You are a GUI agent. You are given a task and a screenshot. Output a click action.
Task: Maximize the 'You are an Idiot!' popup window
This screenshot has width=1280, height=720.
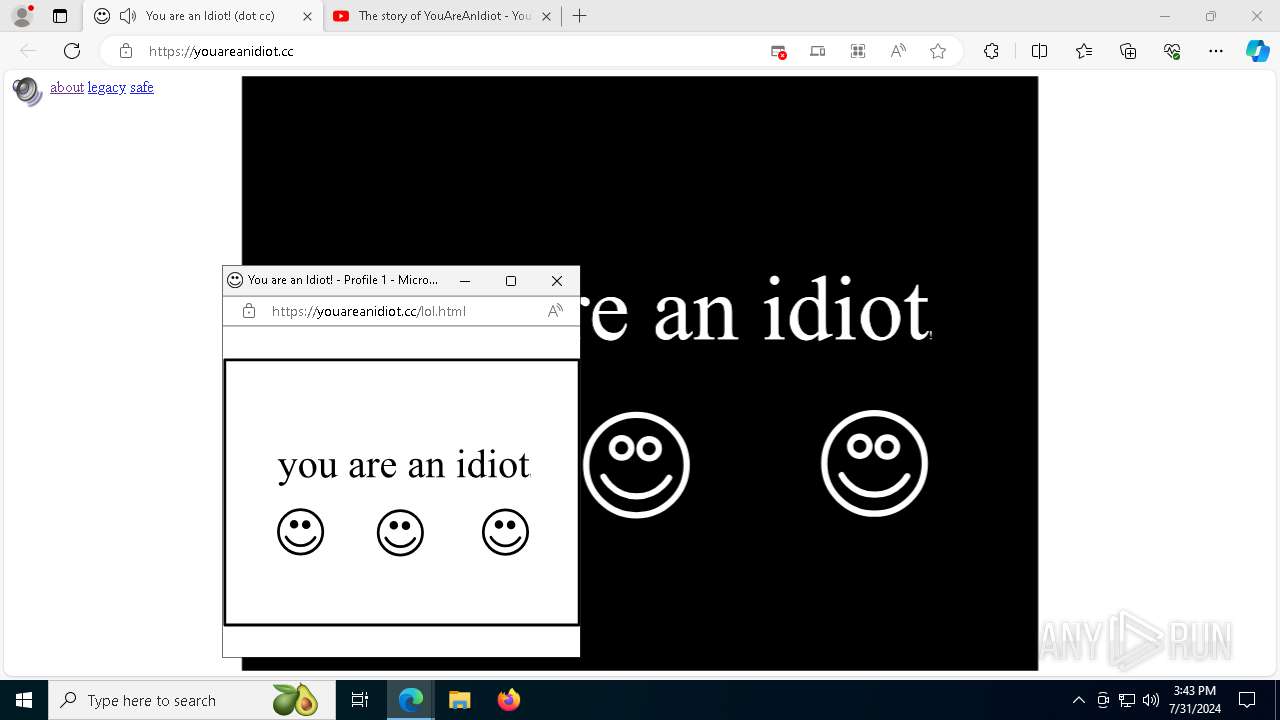(x=510, y=281)
